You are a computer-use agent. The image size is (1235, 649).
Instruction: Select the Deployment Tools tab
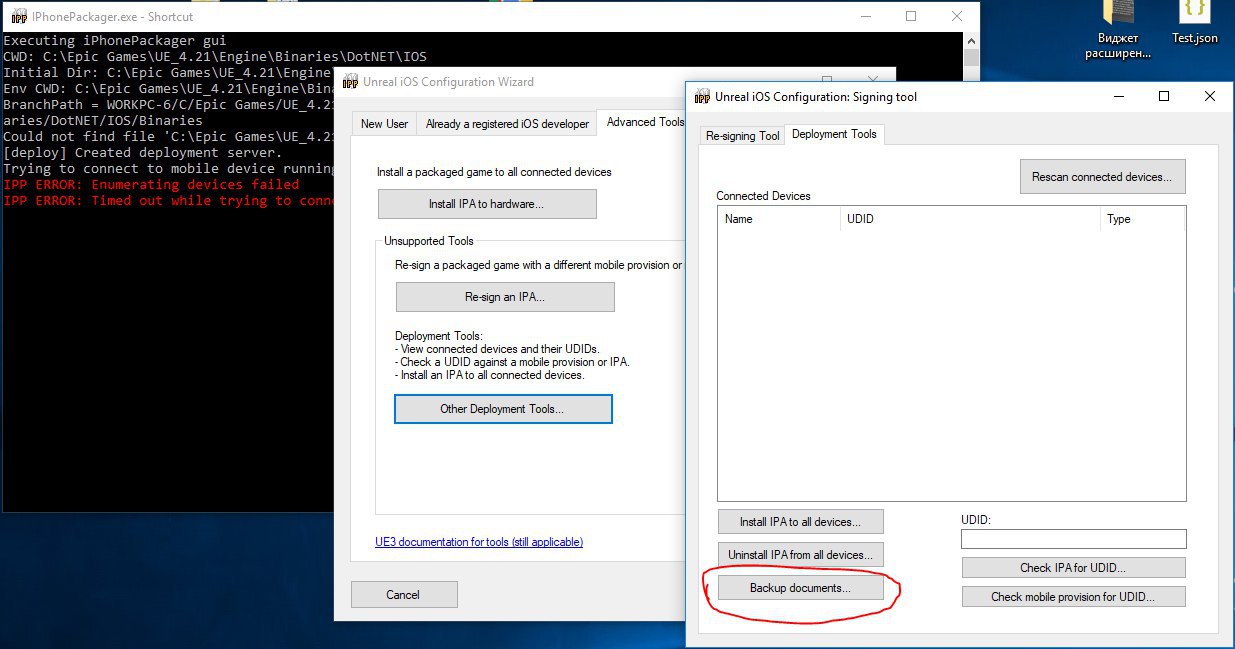[x=834, y=134]
